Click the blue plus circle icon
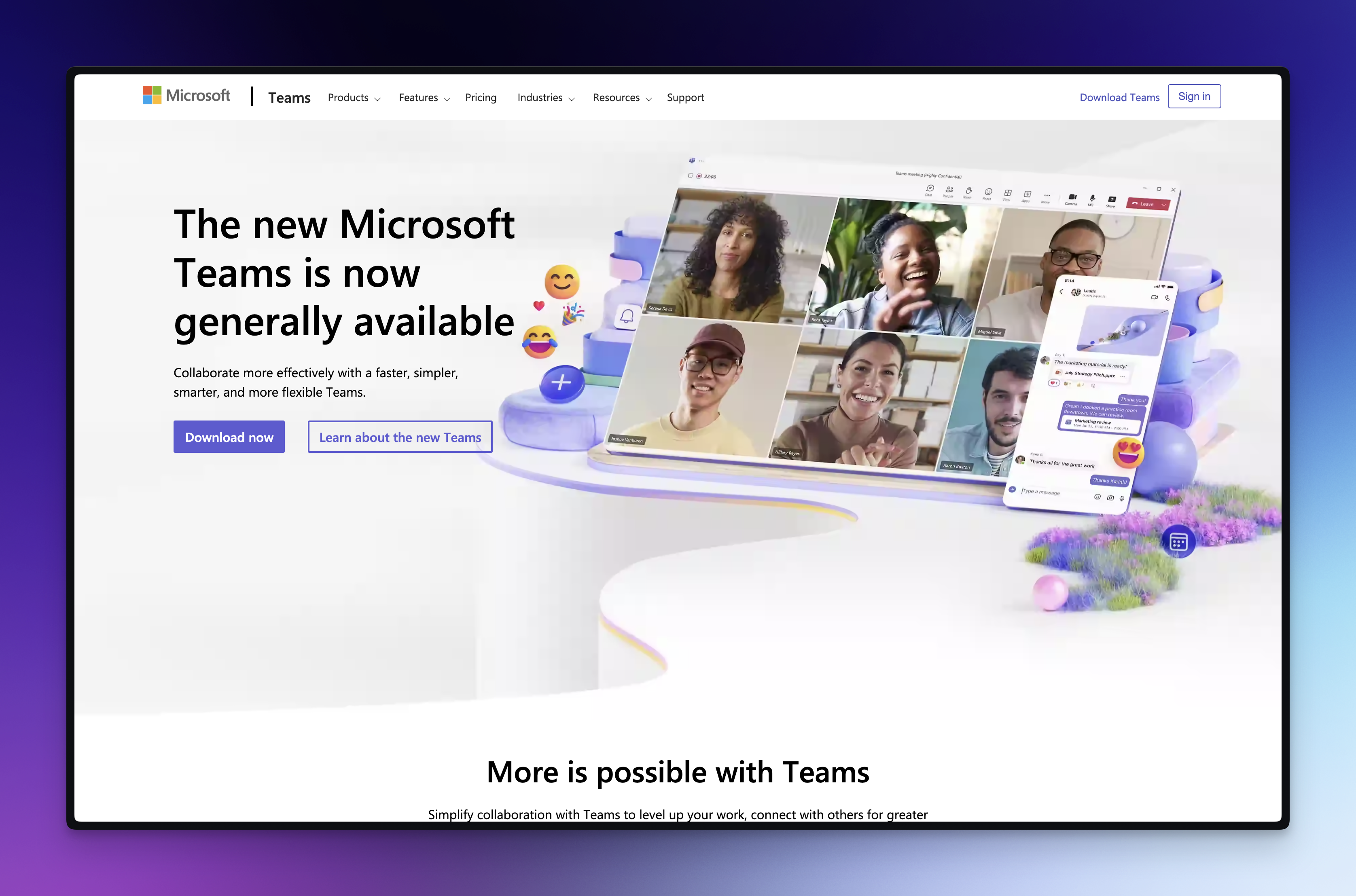 tap(561, 382)
